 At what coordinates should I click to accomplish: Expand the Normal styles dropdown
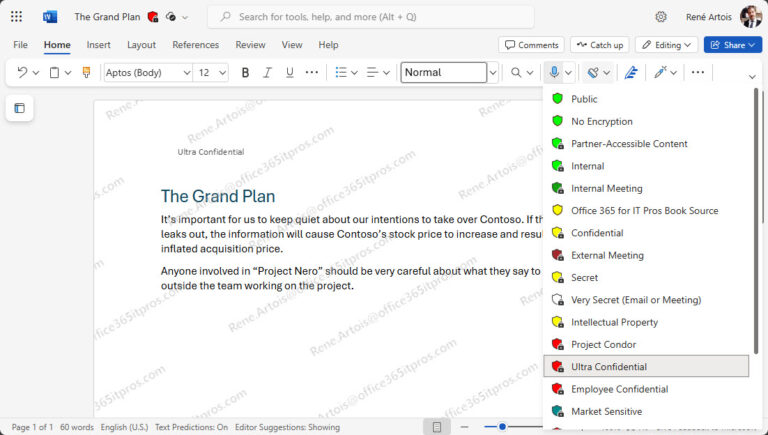[493, 72]
